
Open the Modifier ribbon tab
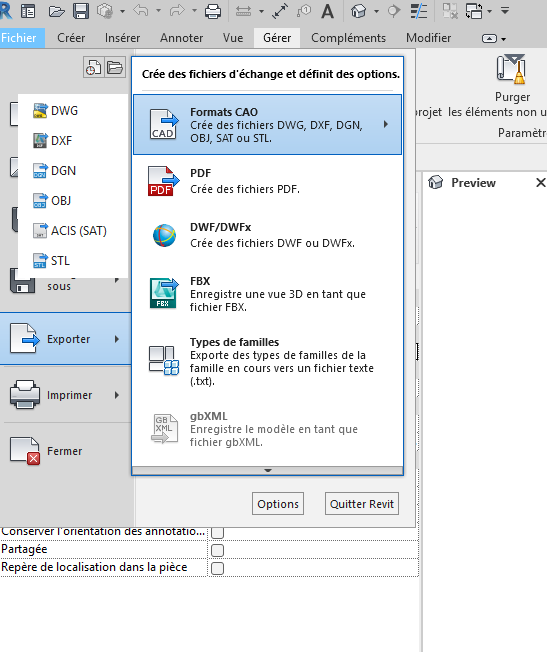click(x=428, y=38)
